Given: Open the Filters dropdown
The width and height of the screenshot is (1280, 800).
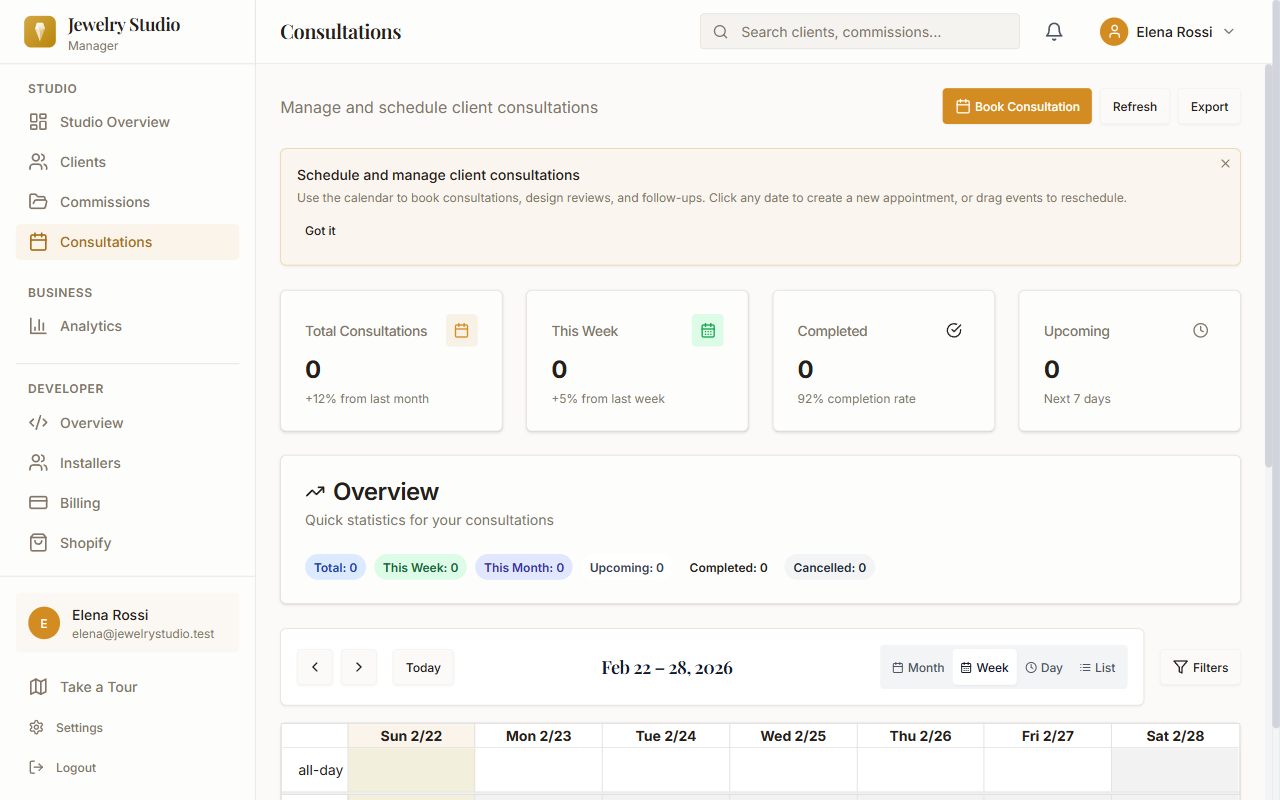Looking at the screenshot, I should pyautogui.click(x=1200, y=667).
